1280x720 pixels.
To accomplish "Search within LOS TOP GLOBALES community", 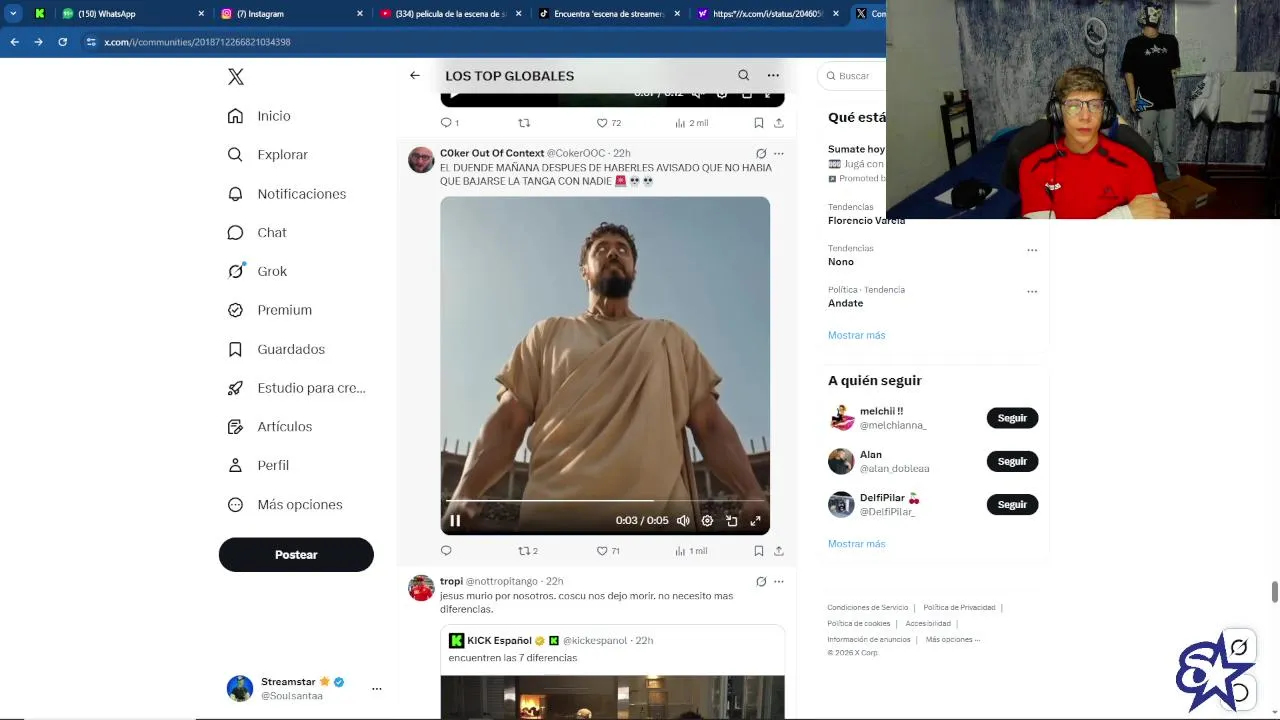I will (743, 75).
